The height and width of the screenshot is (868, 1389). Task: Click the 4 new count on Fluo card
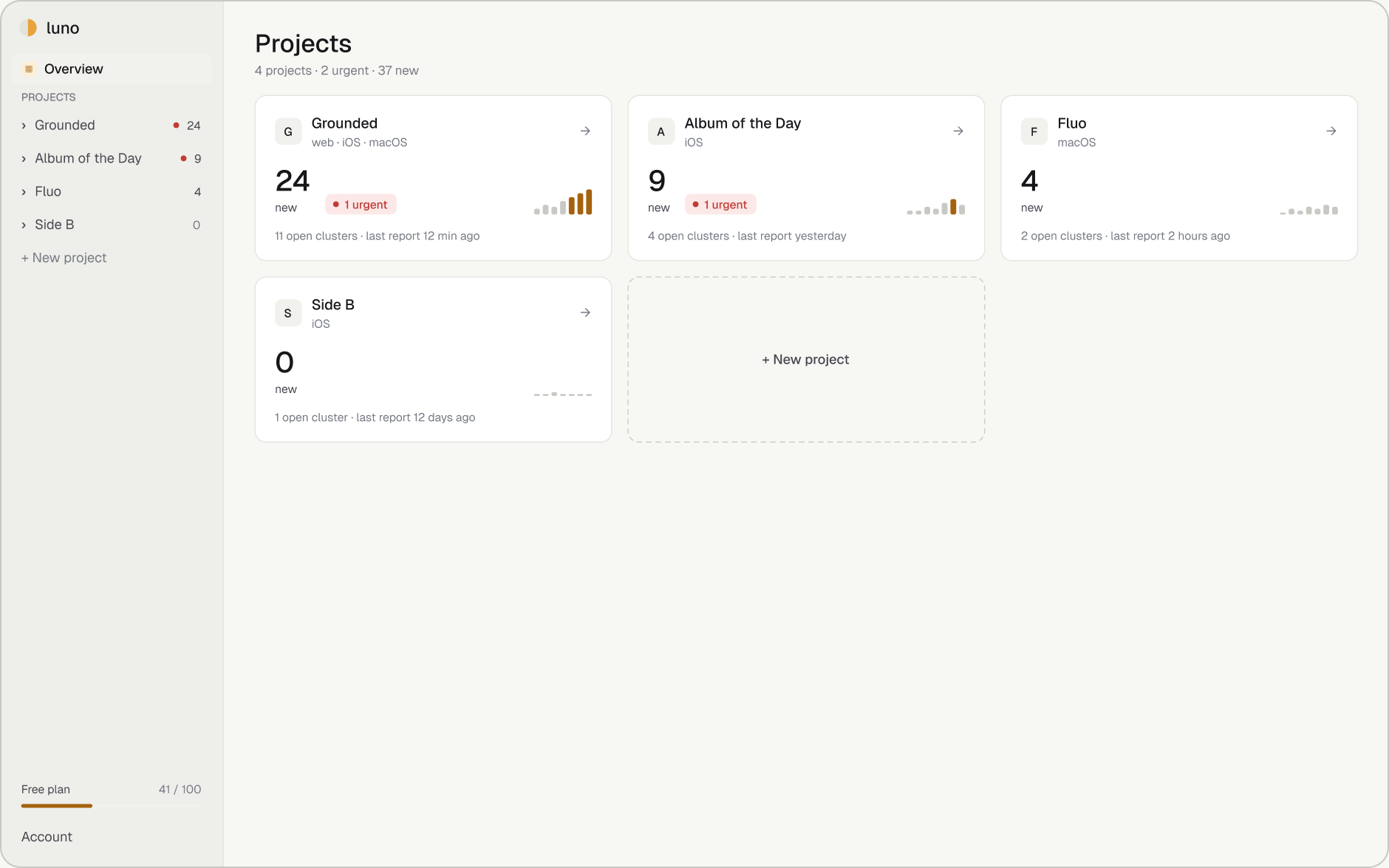pyautogui.click(x=1031, y=189)
